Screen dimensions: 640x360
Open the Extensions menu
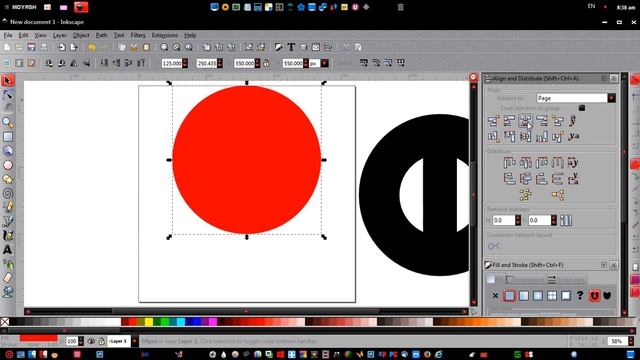click(165, 35)
